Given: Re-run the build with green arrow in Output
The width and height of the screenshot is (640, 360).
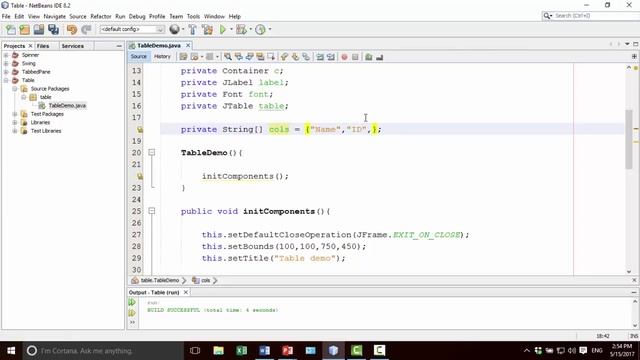Looking at the screenshot, I should tap(132, 302).
